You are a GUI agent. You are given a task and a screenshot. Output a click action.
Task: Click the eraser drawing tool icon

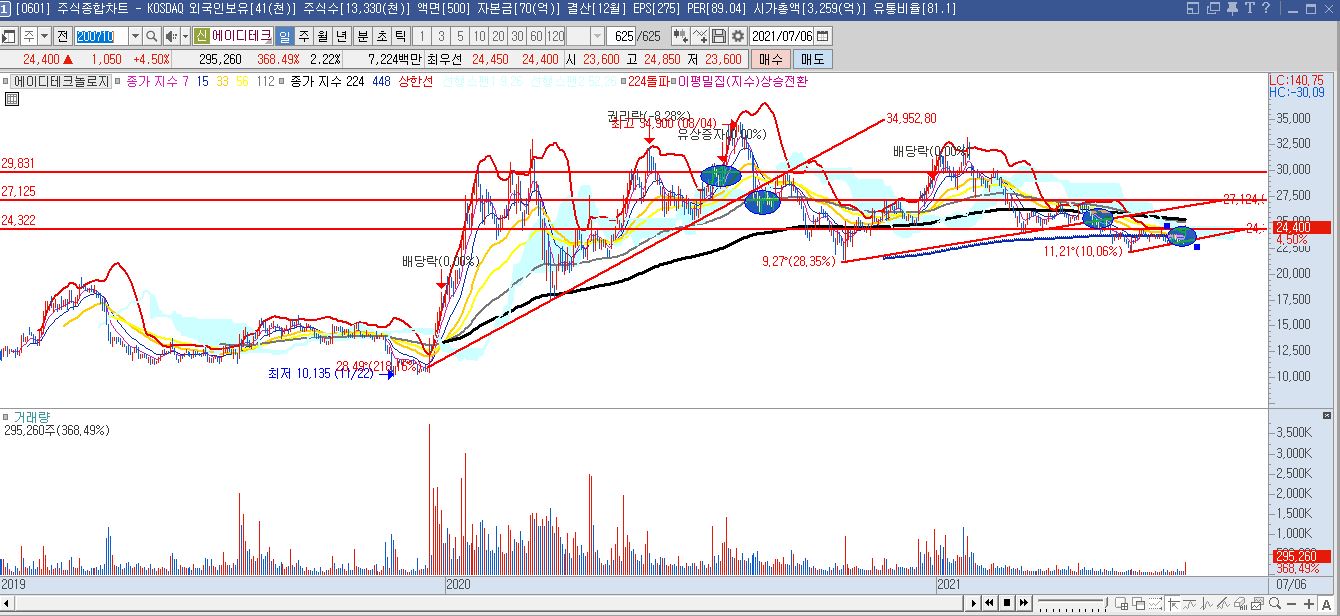(1240, 604)
